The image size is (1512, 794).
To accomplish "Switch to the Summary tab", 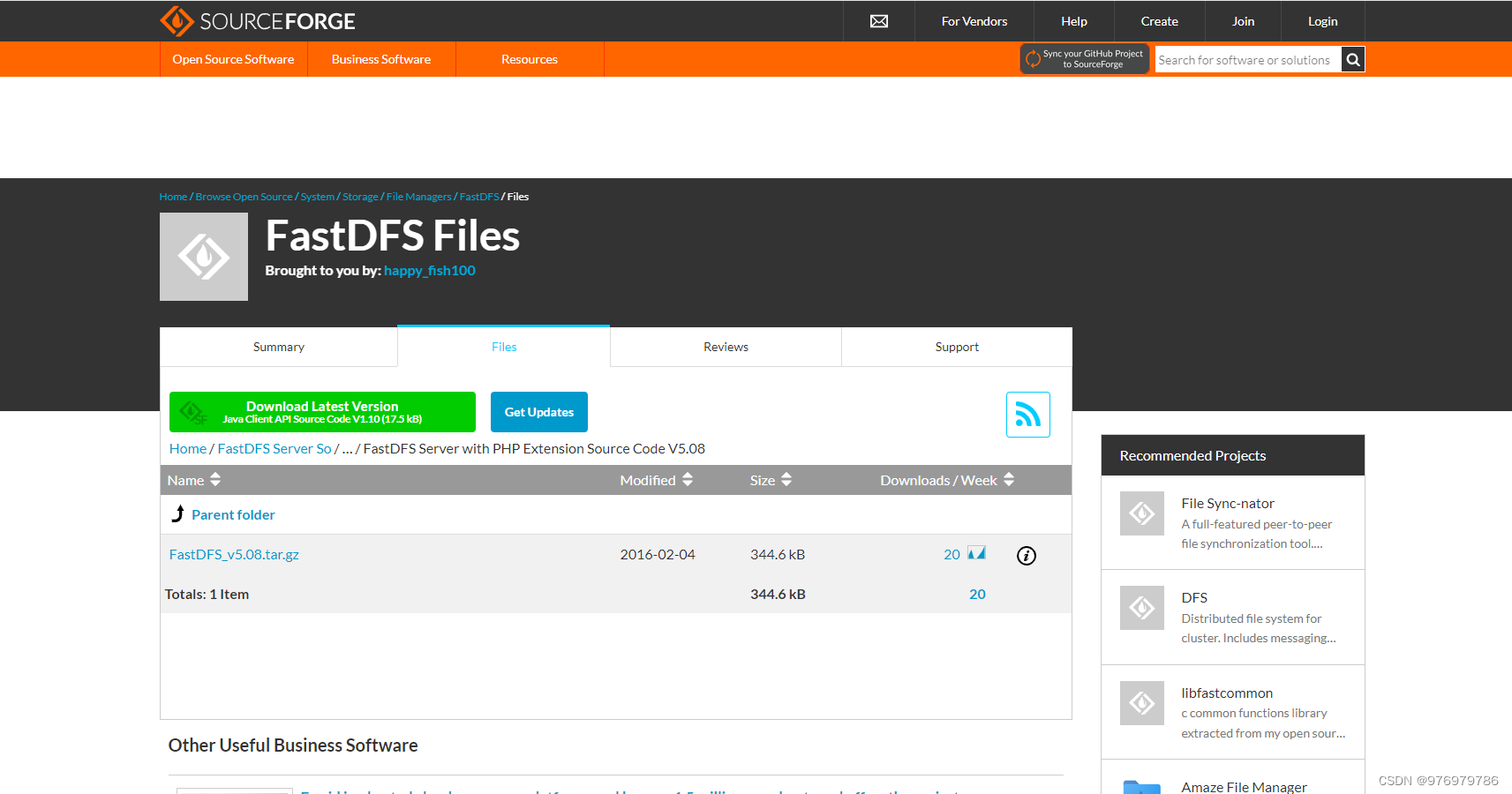I will click(x=279, y=347).
